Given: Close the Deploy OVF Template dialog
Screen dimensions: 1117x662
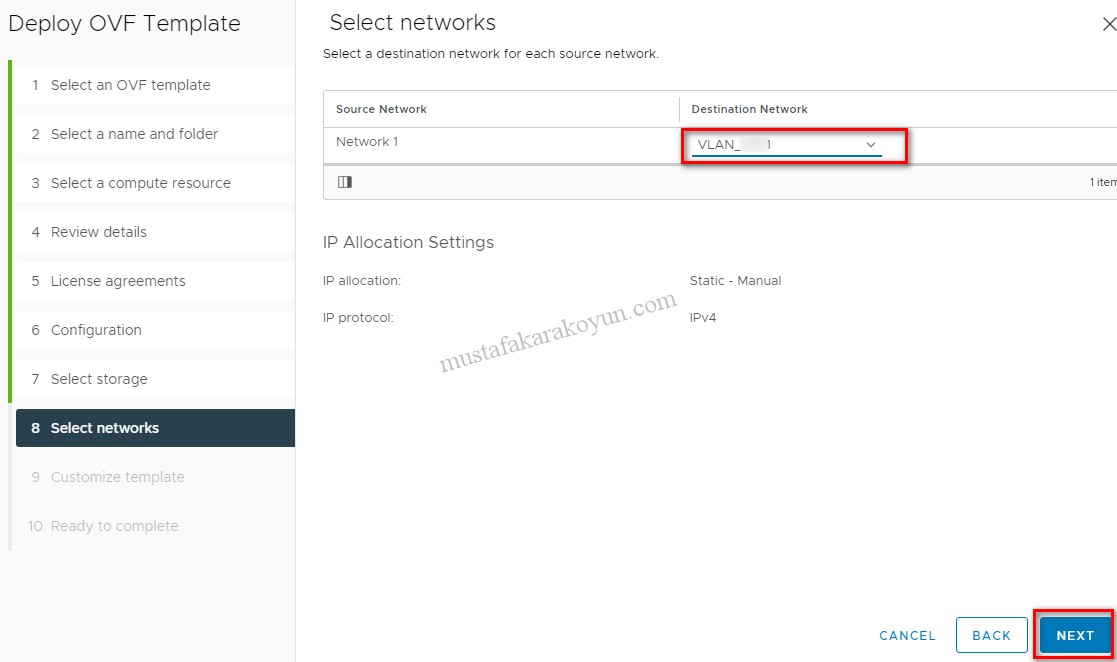Looking at the screenshot, I should (1108, 25).
